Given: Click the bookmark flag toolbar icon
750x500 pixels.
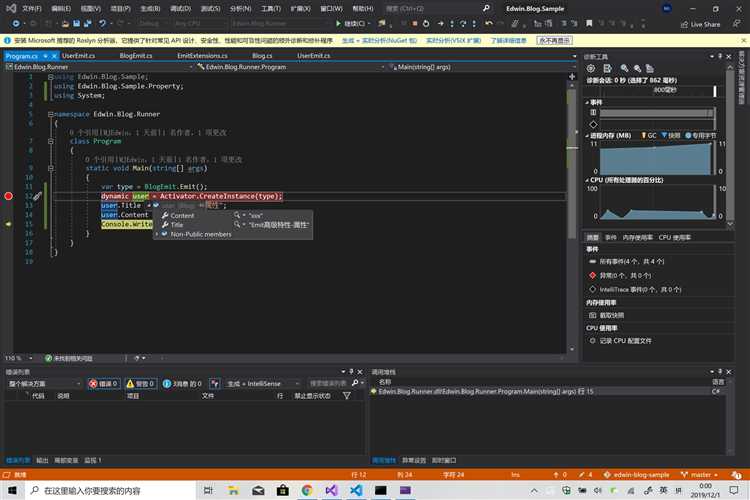Looking at the screenshot, I should (x=589, y=23).
